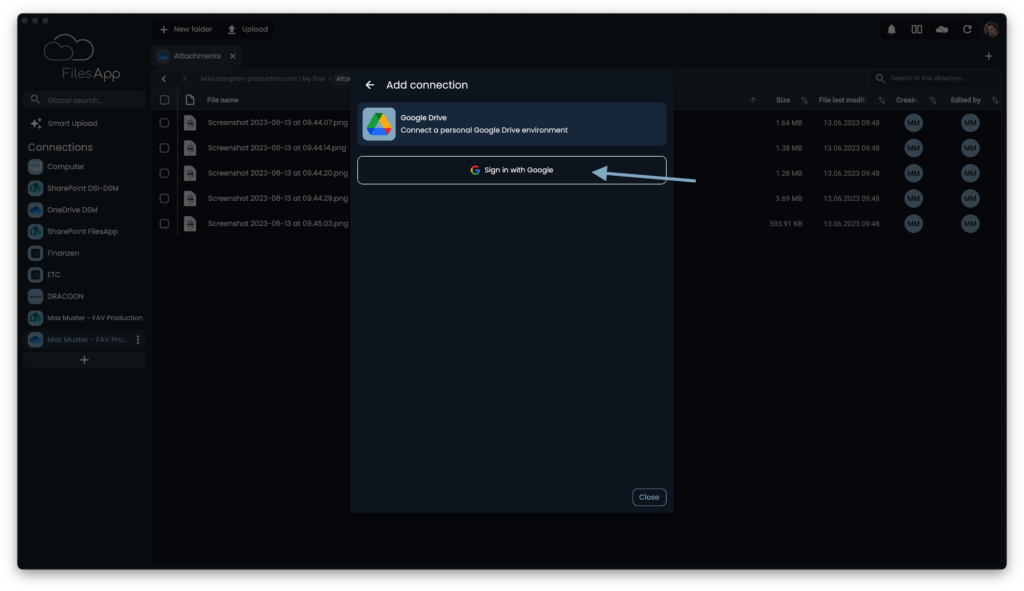
Task: Select the Computer connection icon
Action: (x=35, y=167)
